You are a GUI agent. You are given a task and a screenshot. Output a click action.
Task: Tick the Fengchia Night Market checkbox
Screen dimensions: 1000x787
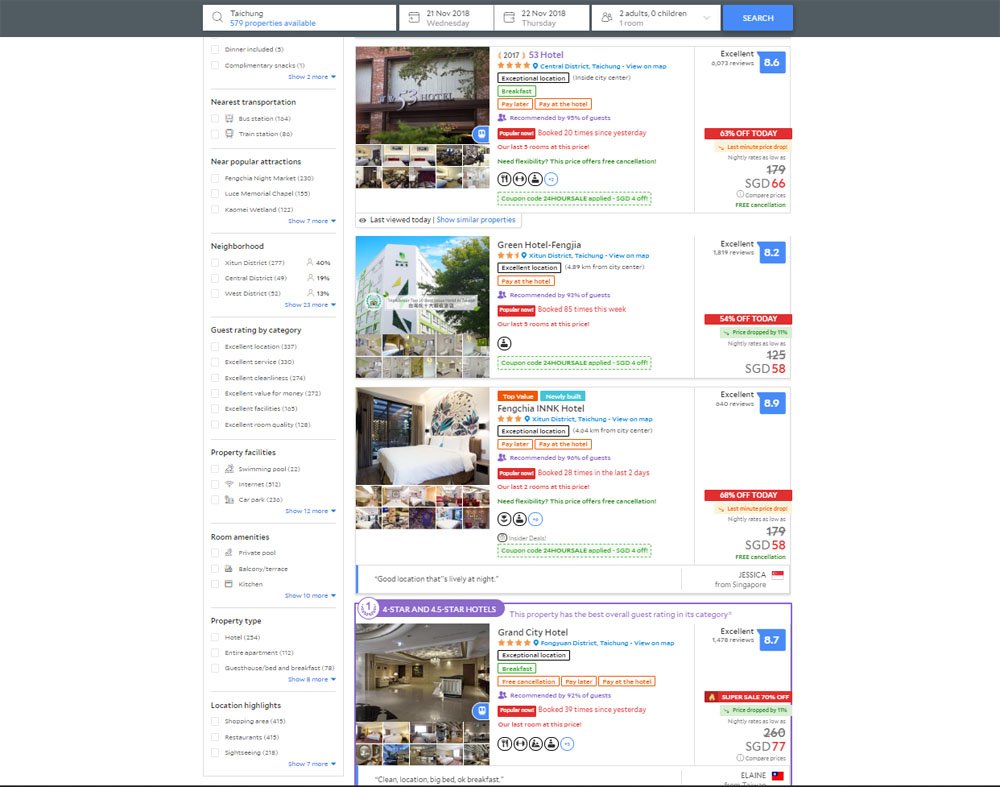215,179
